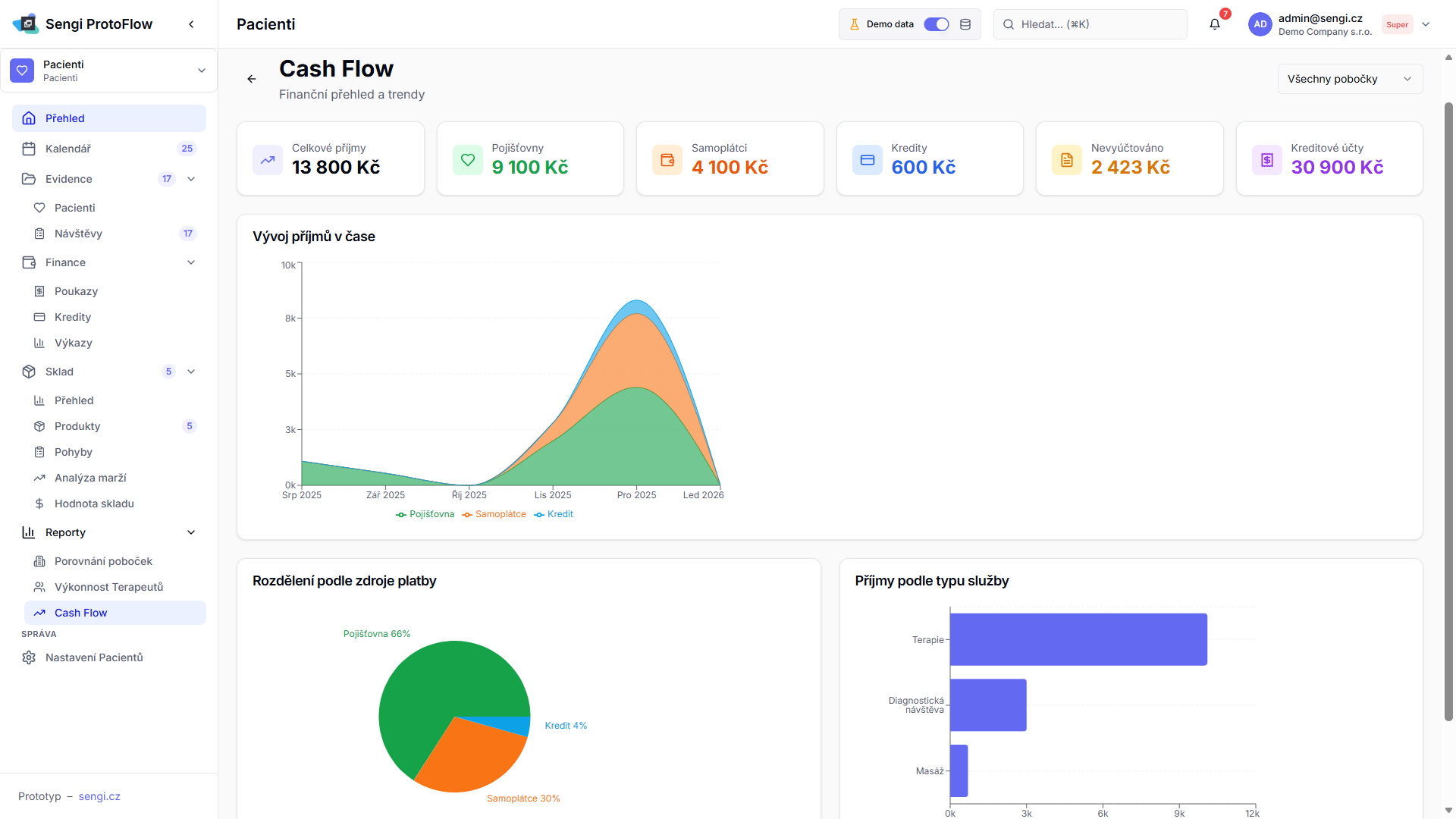Click the notification bell icon
This screenshot has height=819, width=1456.
[1214, 24]
